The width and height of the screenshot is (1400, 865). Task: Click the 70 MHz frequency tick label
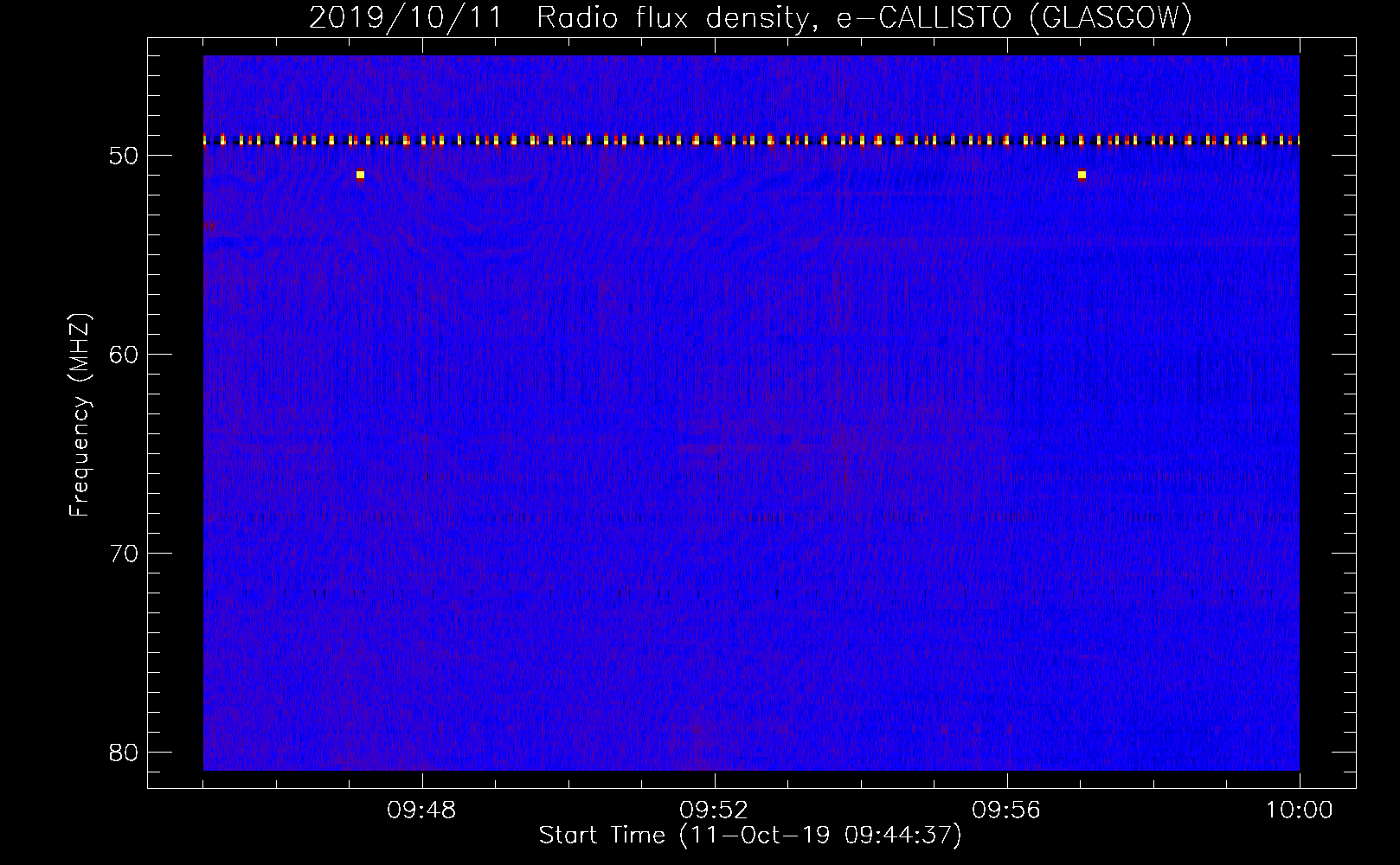[x=125, y=554]
